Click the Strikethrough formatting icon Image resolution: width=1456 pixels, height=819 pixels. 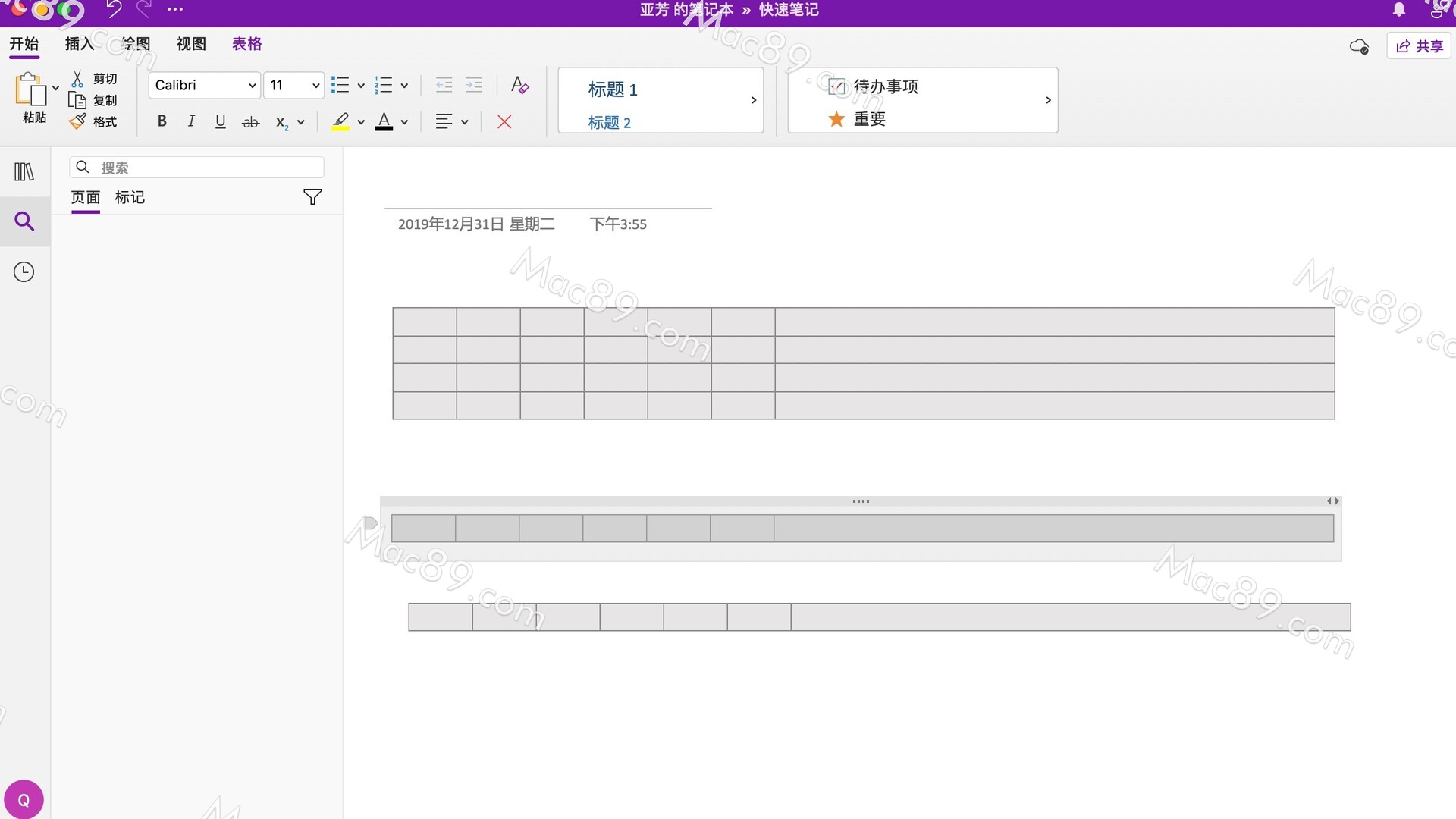(x=250, y=121)
